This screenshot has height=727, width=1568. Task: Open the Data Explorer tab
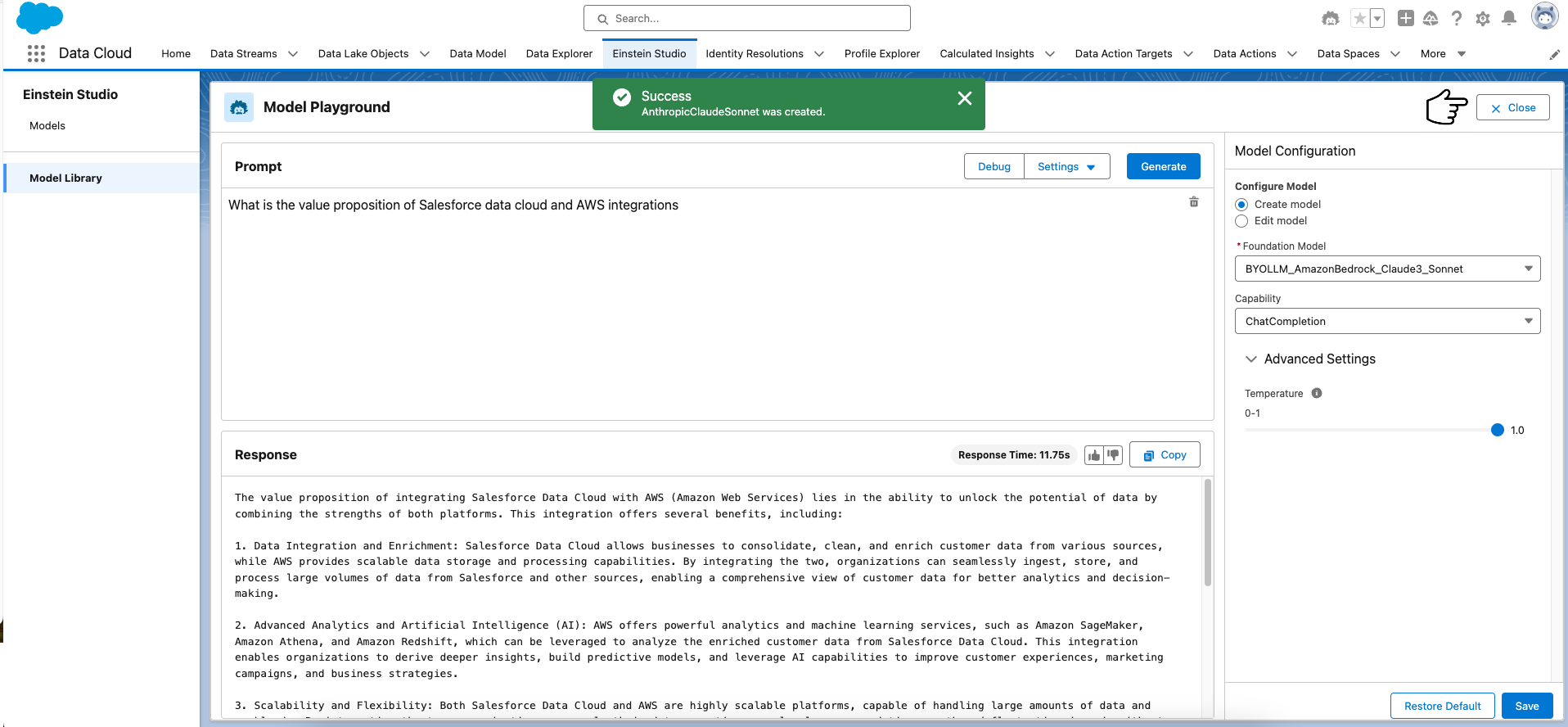click(x=559, y=54)
